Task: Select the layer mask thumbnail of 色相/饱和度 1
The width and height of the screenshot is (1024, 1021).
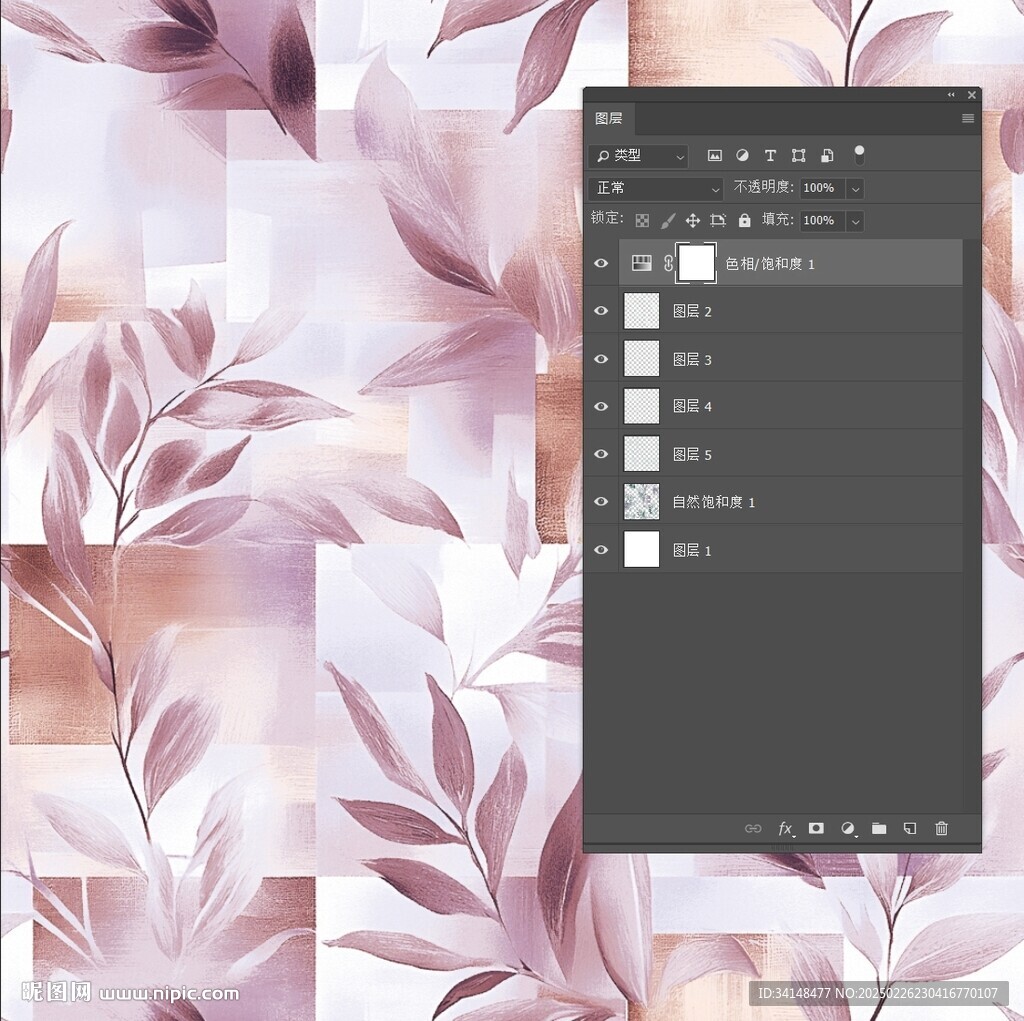Action: (697, 263)
